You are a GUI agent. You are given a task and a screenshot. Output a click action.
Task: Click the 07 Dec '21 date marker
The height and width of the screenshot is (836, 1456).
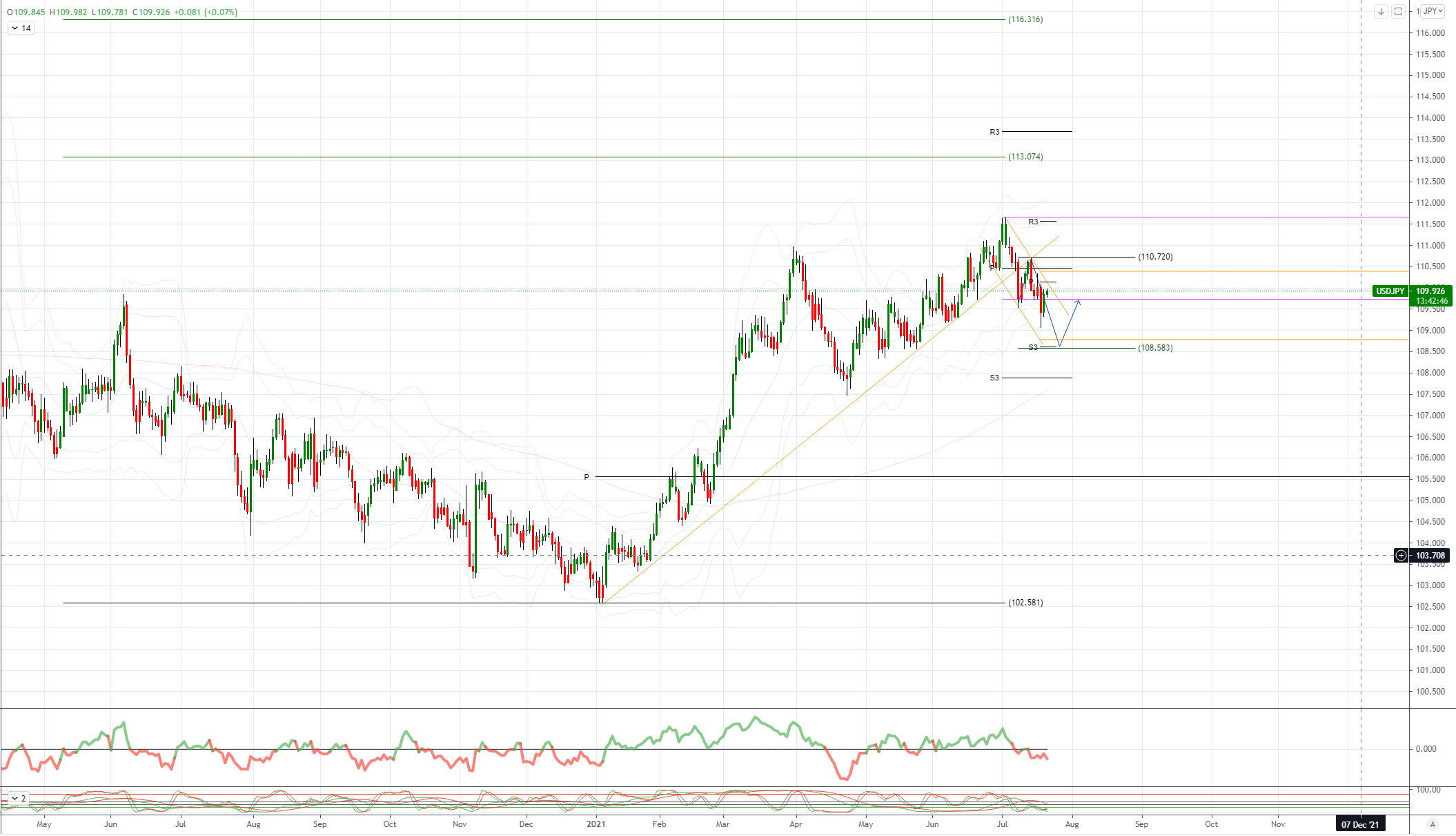pyautogui.click(x=1360, y=824)
